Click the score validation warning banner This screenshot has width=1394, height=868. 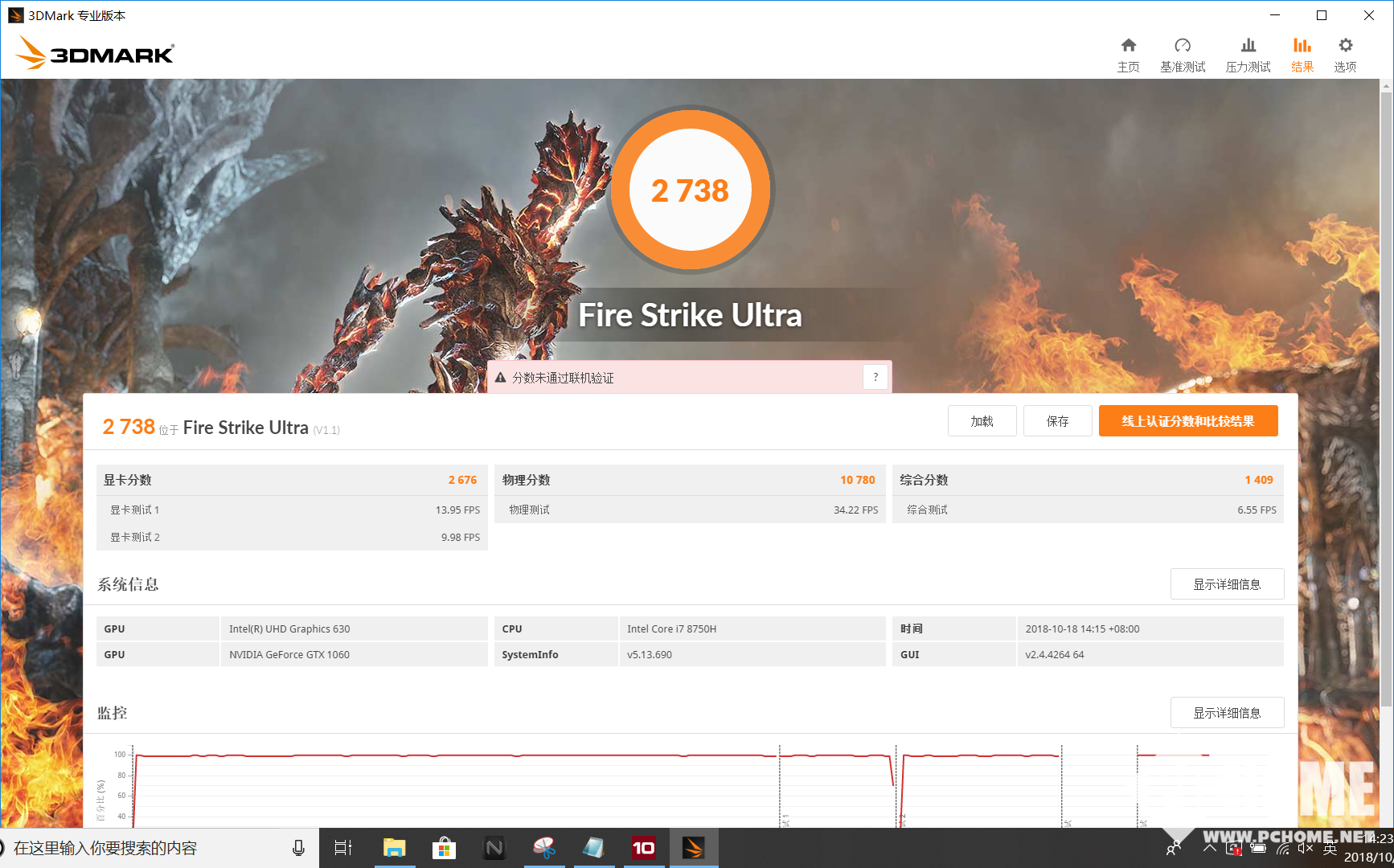(x=675, y=378)
